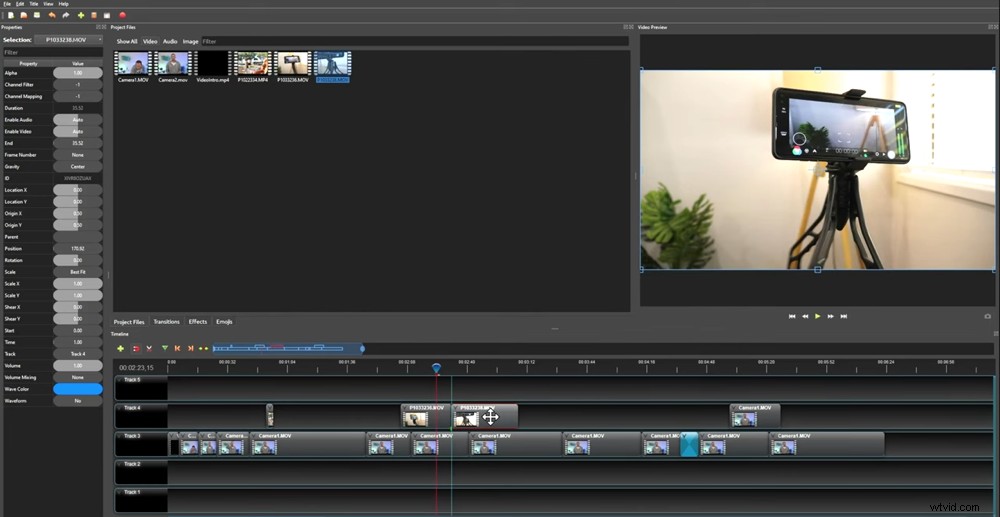Click the Redo arrow in the toolbar
This screenshot has height=517, width=1000.
[x=66, y=15]
